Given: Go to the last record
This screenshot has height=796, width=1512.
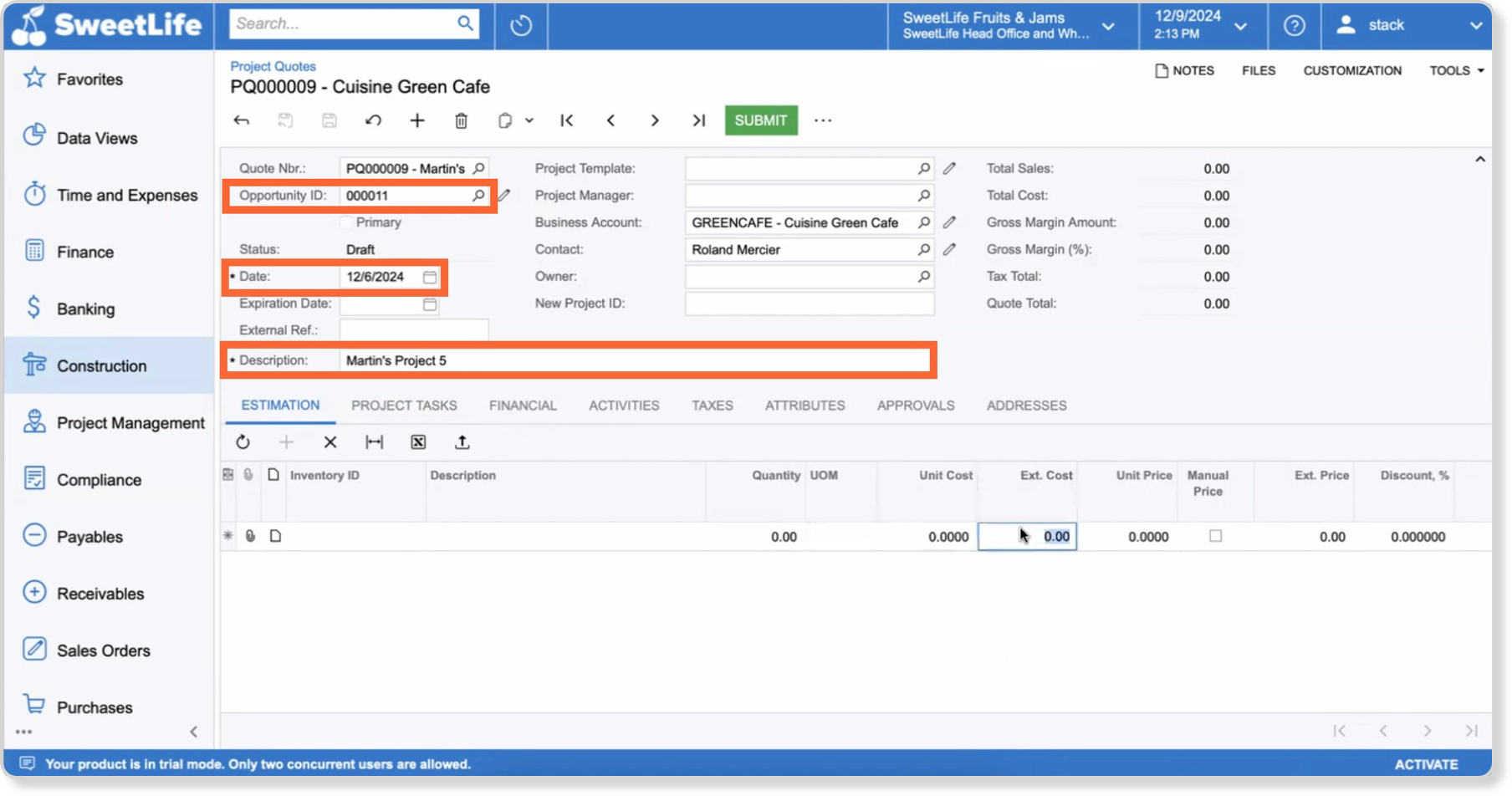Looking at the screenshot, I should tap(699, 120).
